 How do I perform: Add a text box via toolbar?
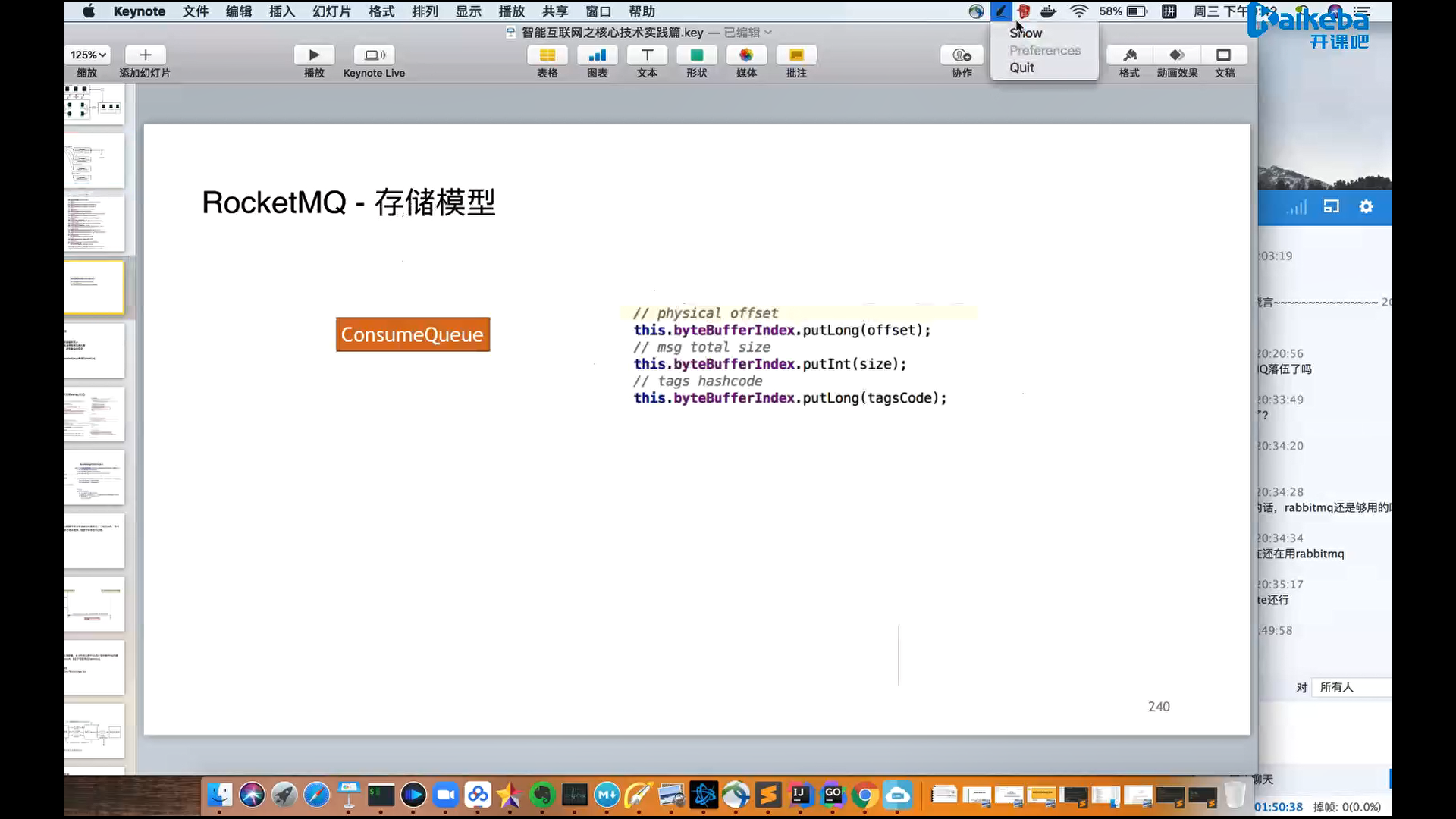[647, 55]
